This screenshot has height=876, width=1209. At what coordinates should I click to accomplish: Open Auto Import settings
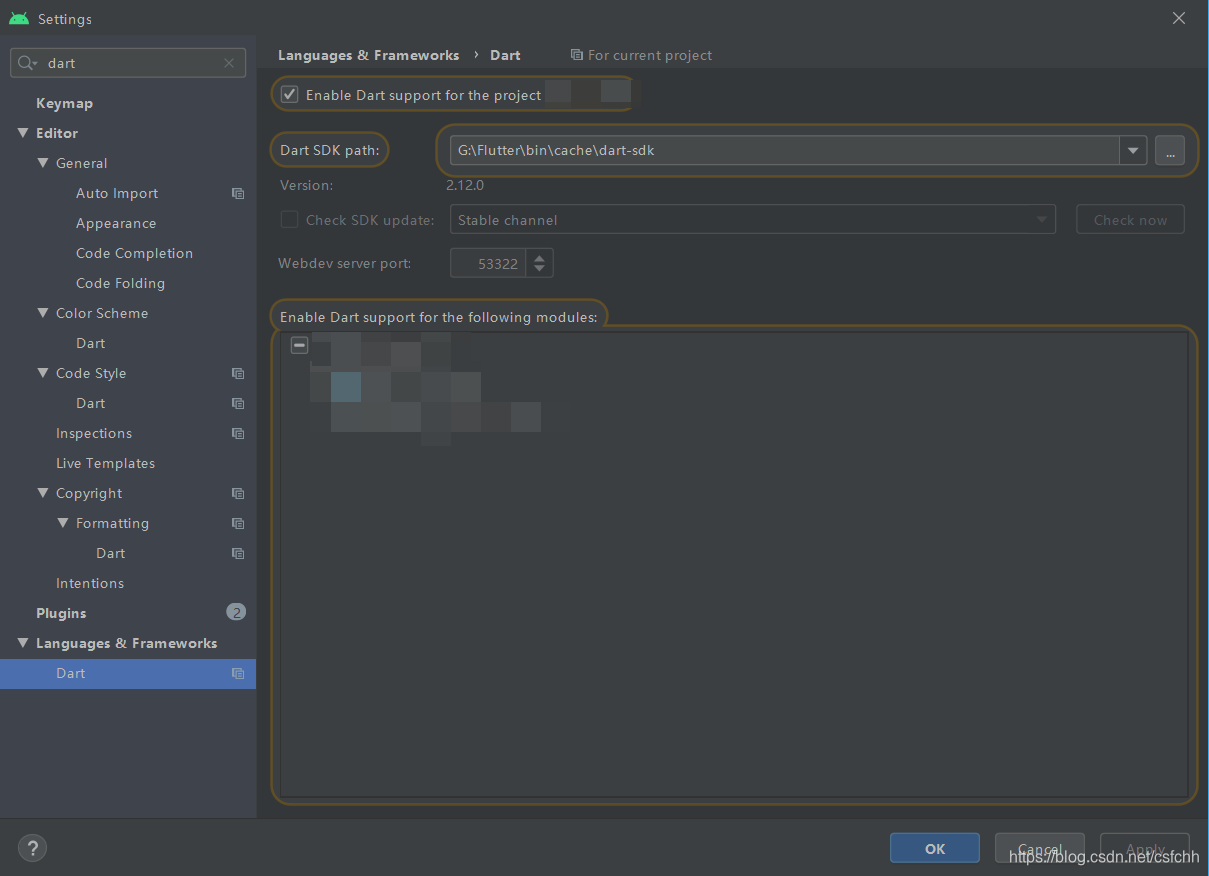(x=117, y=193)
